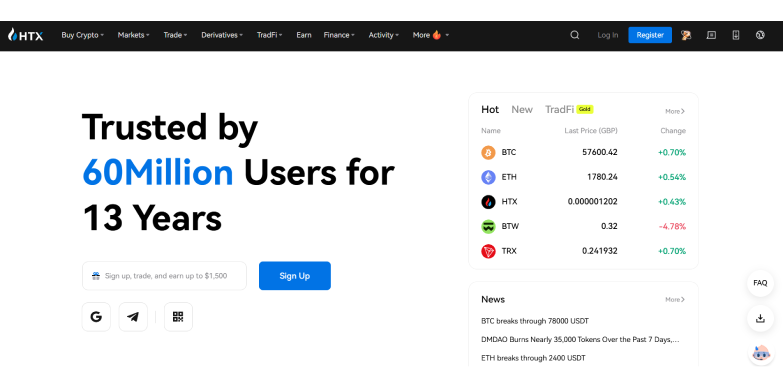The image size is (783, 388).
Task: Click the ETH price 1780.24
Action: (602, 177)
